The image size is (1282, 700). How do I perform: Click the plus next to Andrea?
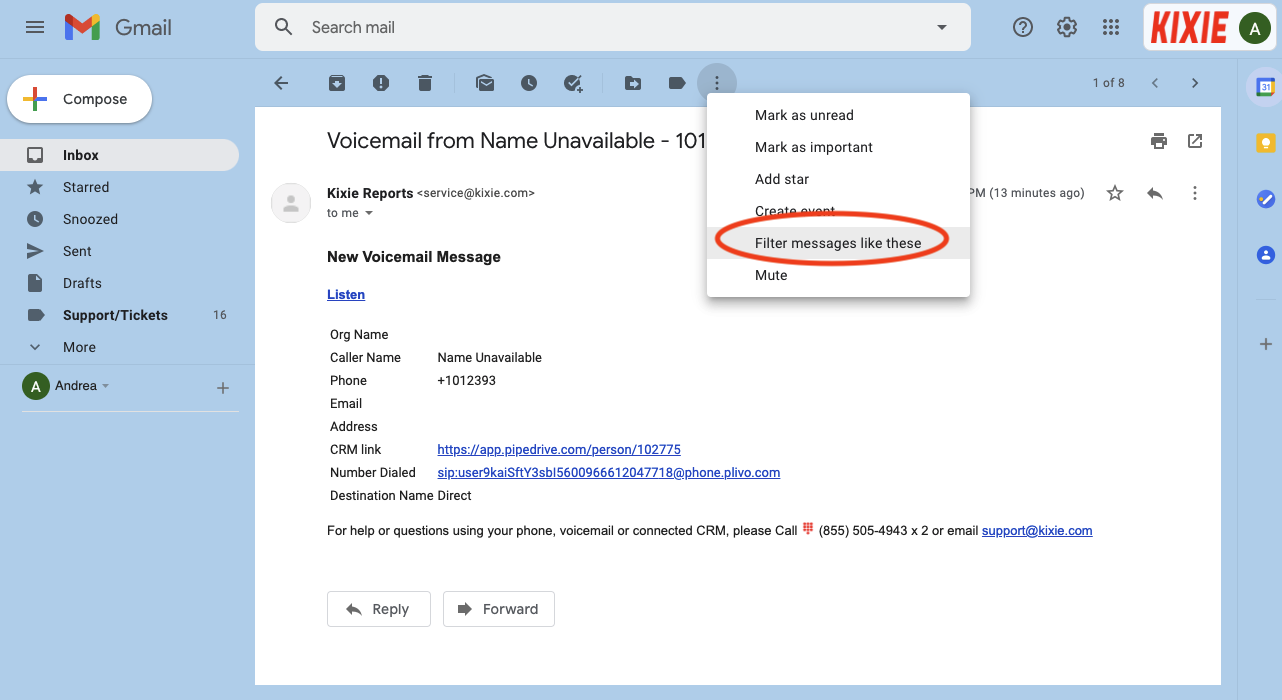pyautogui.click(x=223, y=388)
